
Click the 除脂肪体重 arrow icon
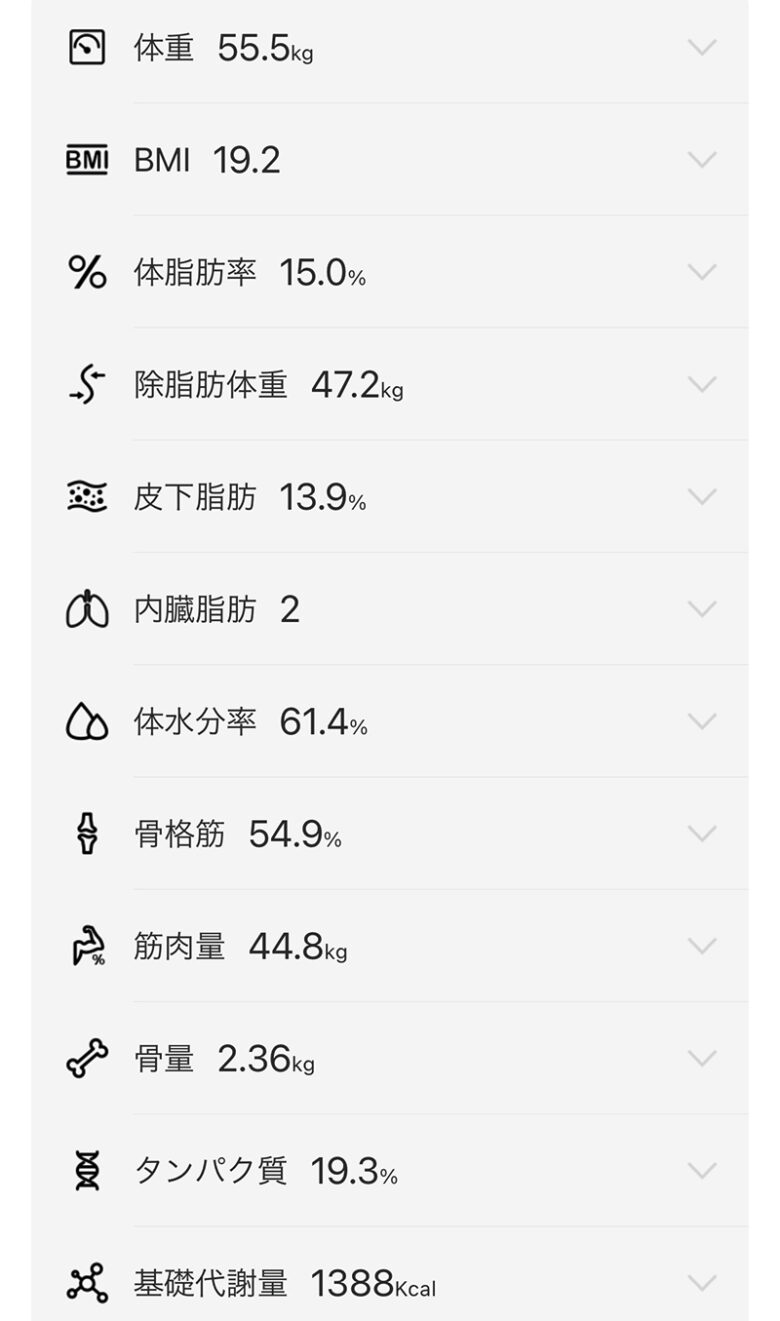[x=87, y=385]
